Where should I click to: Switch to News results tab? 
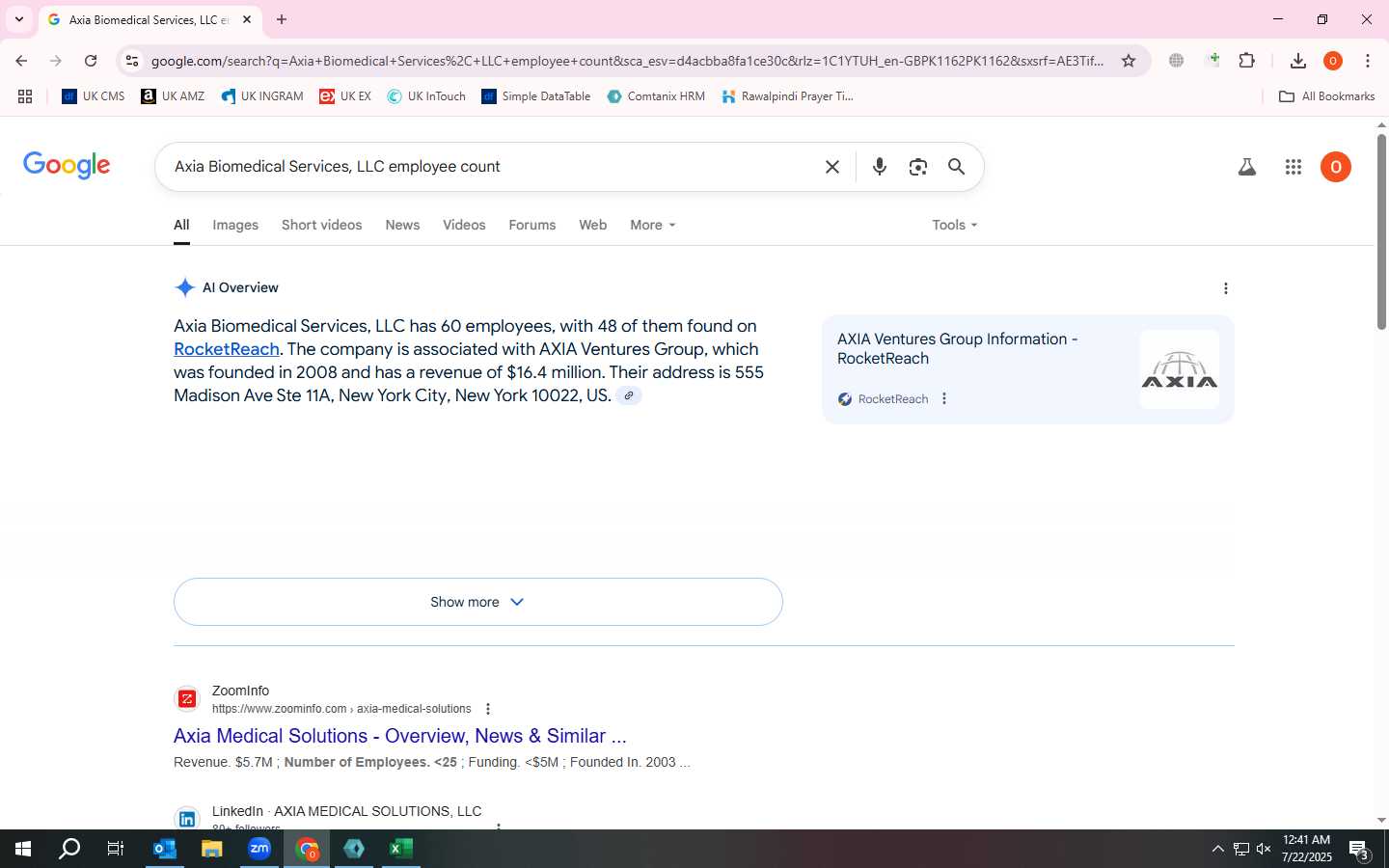(x=402, y=225)
